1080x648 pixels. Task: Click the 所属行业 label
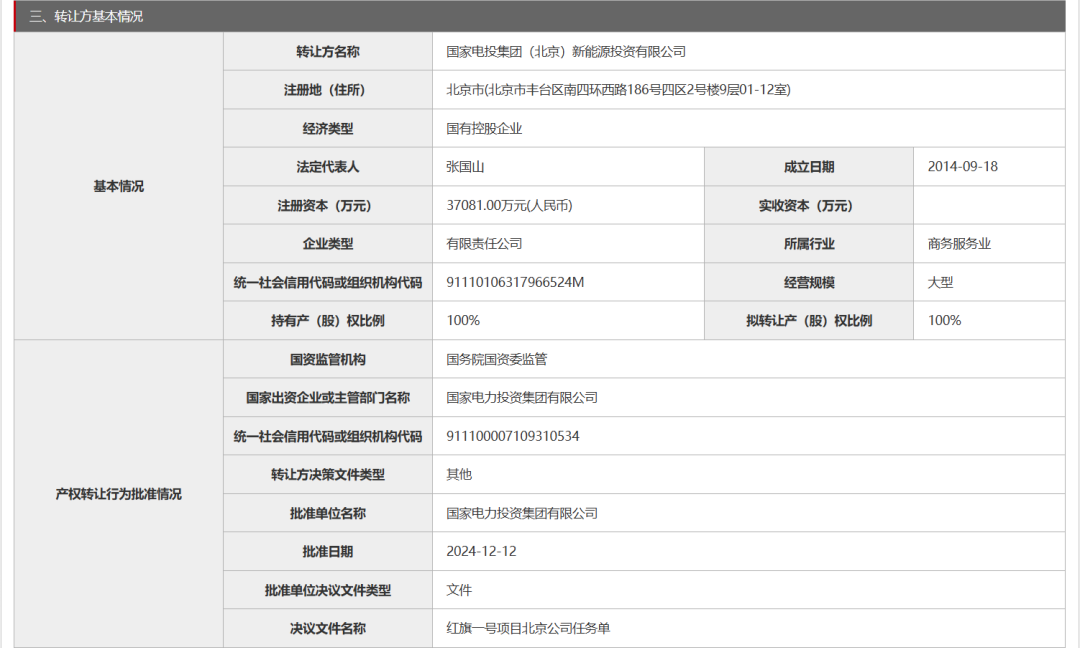[809, 244]
